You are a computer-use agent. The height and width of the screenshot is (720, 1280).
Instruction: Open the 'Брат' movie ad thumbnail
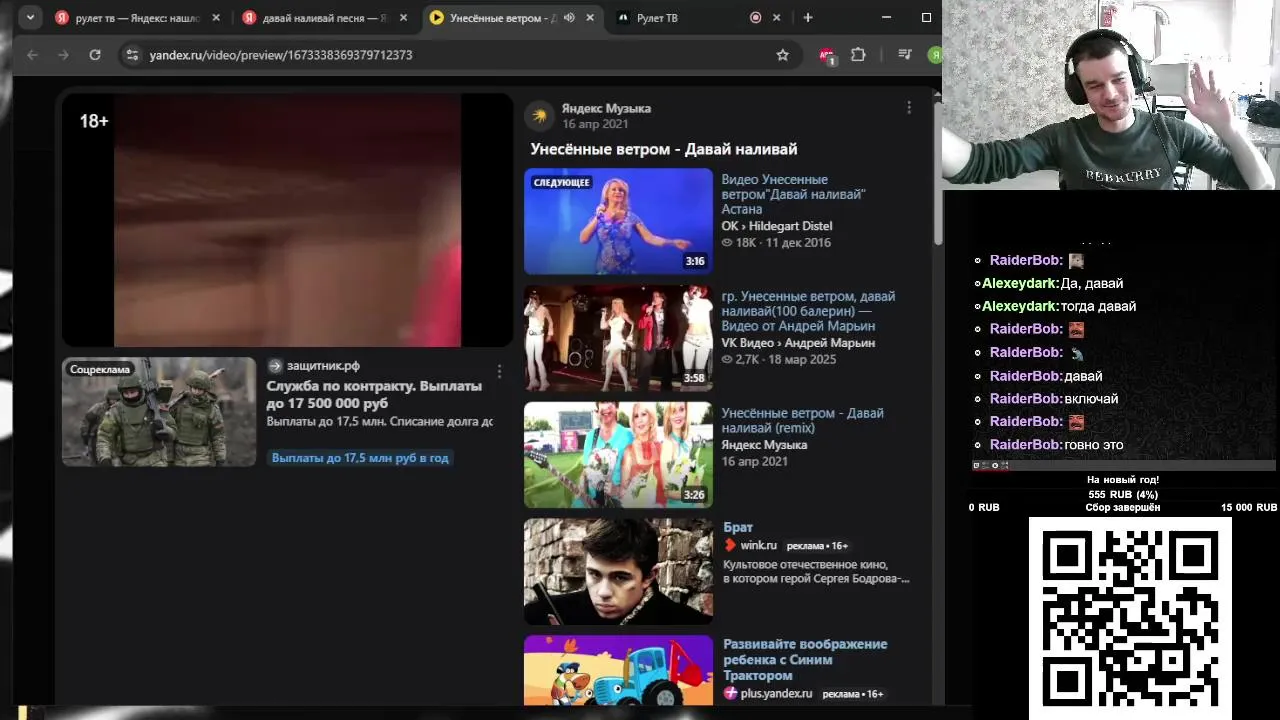coord(618,572)
